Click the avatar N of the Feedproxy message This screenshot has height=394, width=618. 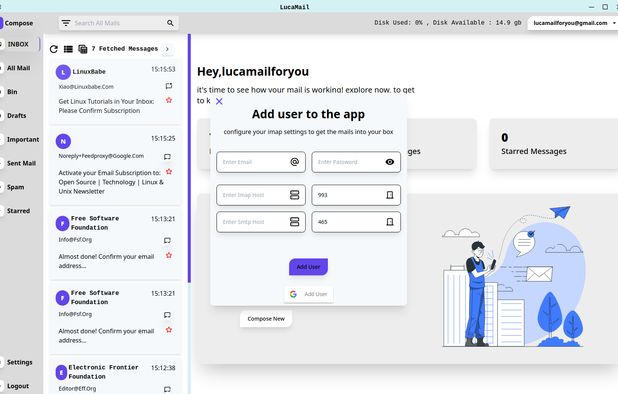coord(63,141)
